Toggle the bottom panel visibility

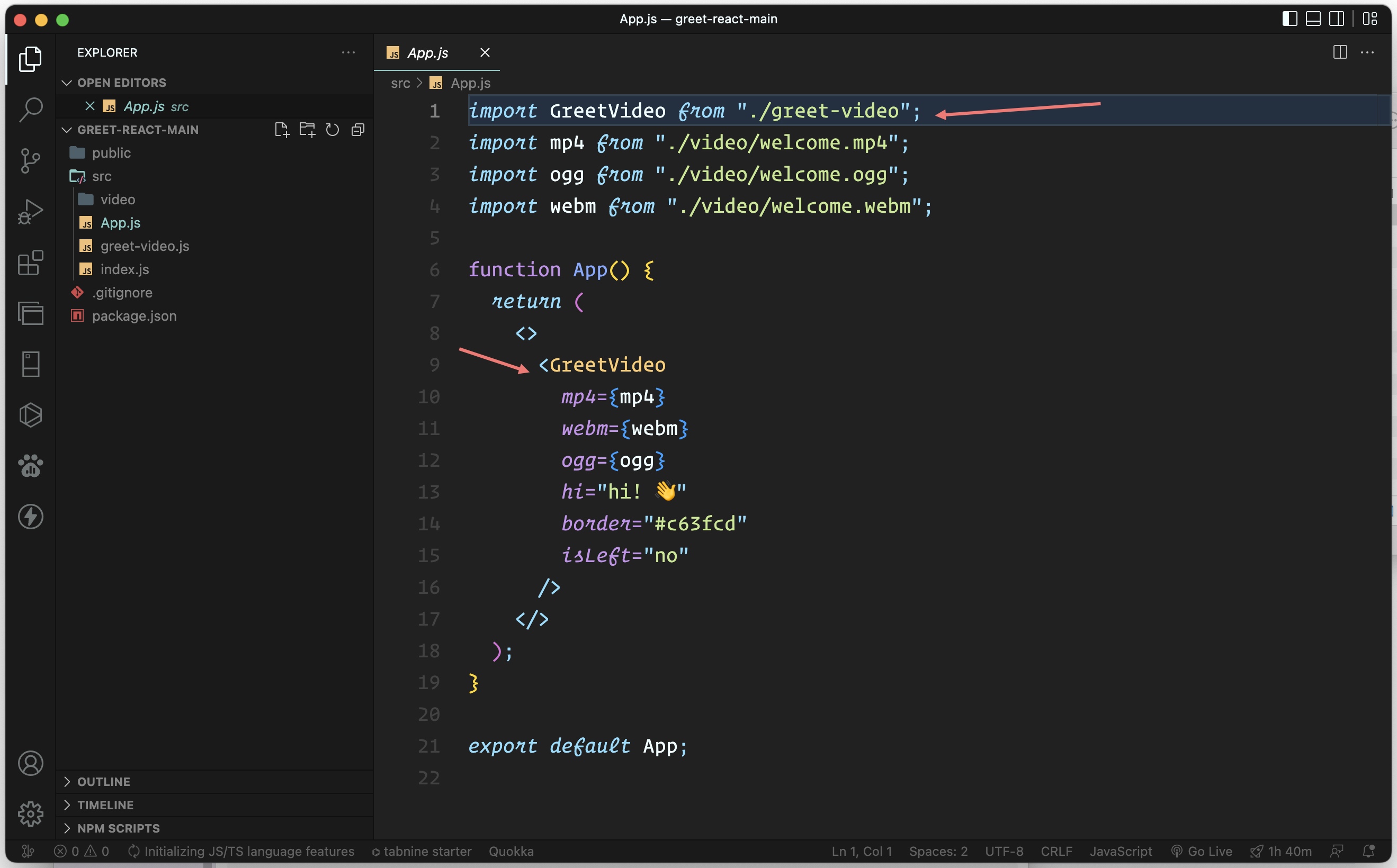[x=1313, y=19]
